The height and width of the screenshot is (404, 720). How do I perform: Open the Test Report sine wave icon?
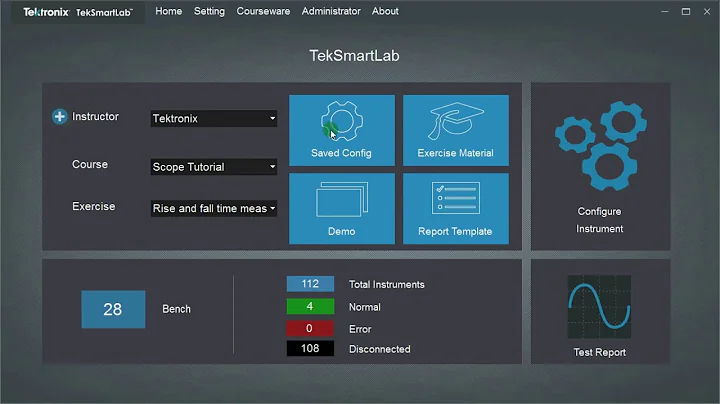click(599, 307)
